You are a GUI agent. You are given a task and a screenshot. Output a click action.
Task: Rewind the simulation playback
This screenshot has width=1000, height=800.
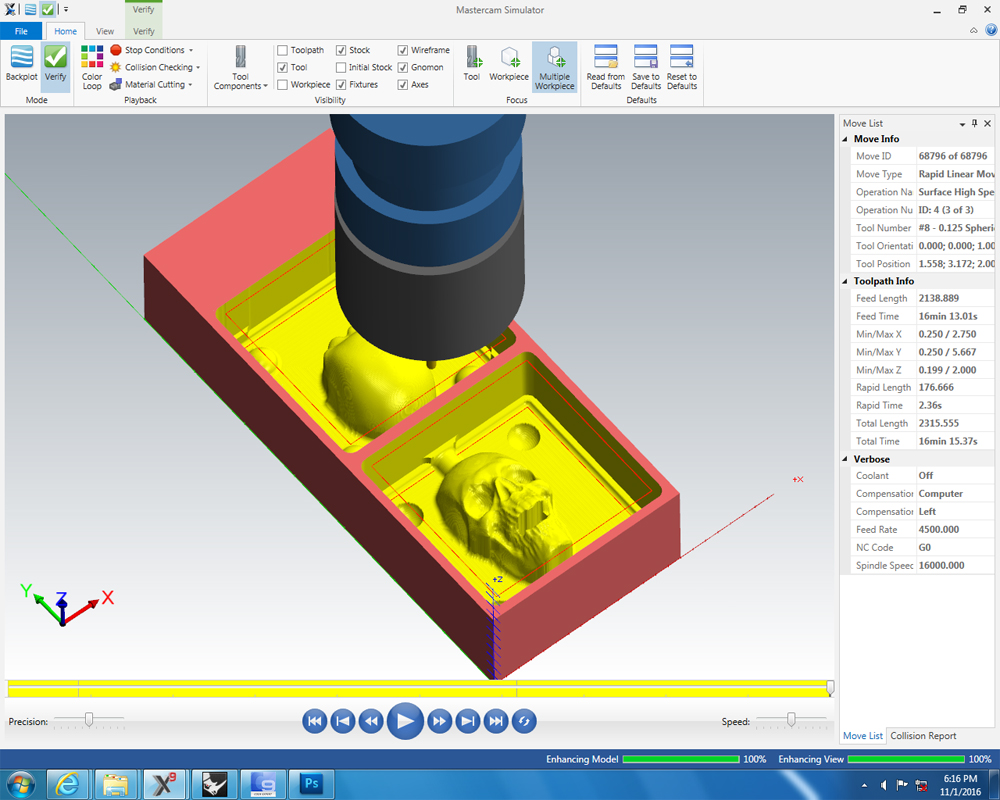click(371, 722)
